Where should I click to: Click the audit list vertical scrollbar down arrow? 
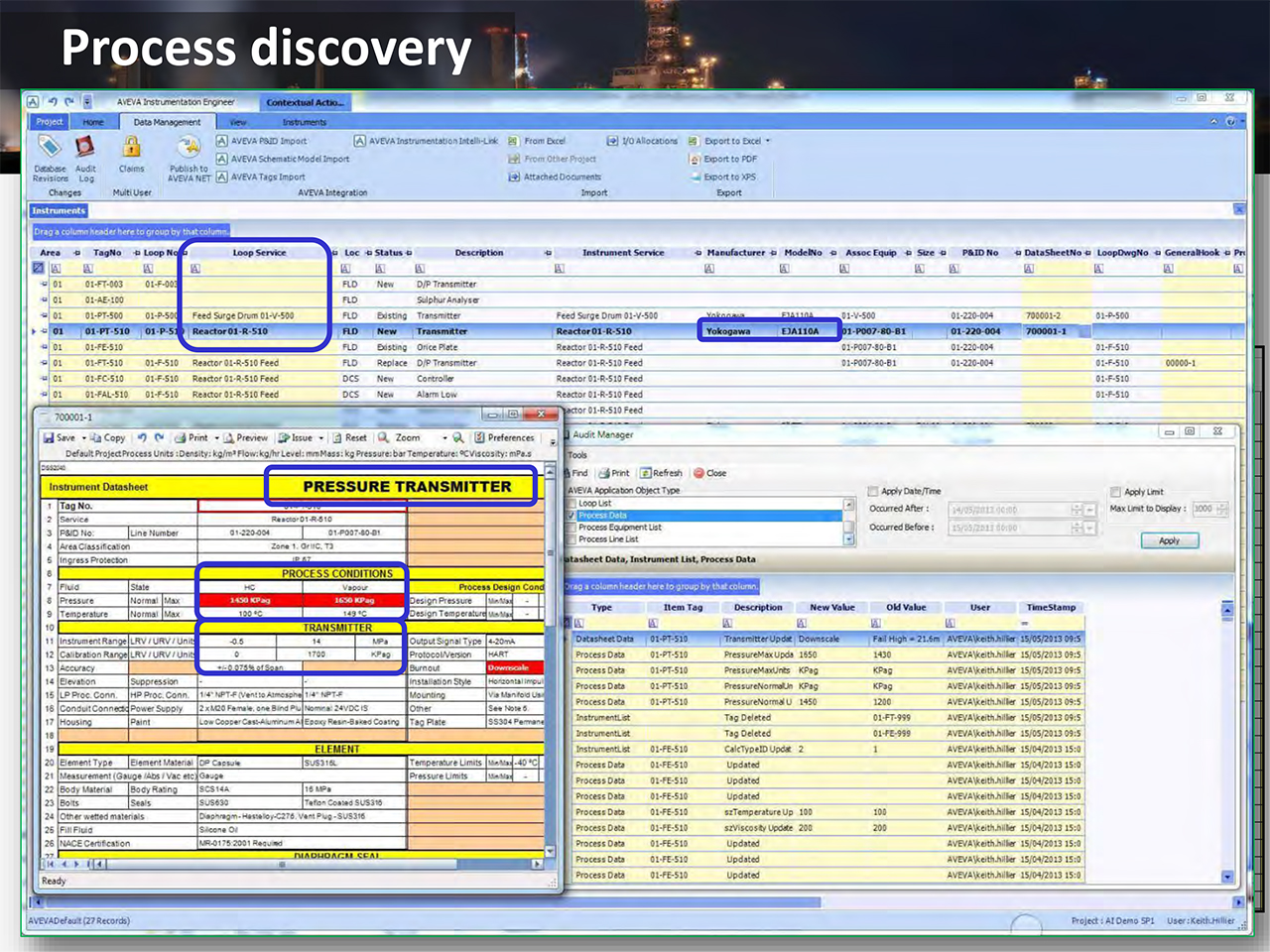(1227, 877)
